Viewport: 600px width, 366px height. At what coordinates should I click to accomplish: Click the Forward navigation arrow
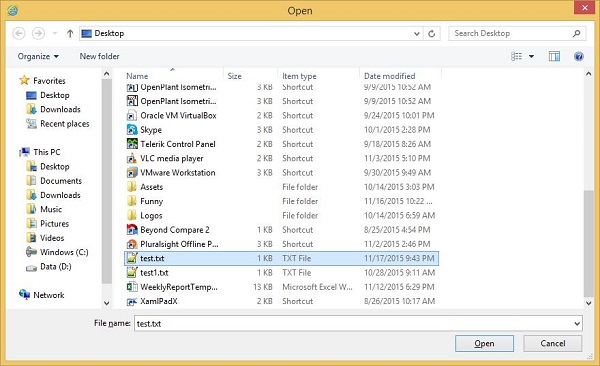[x=38, y=34]
